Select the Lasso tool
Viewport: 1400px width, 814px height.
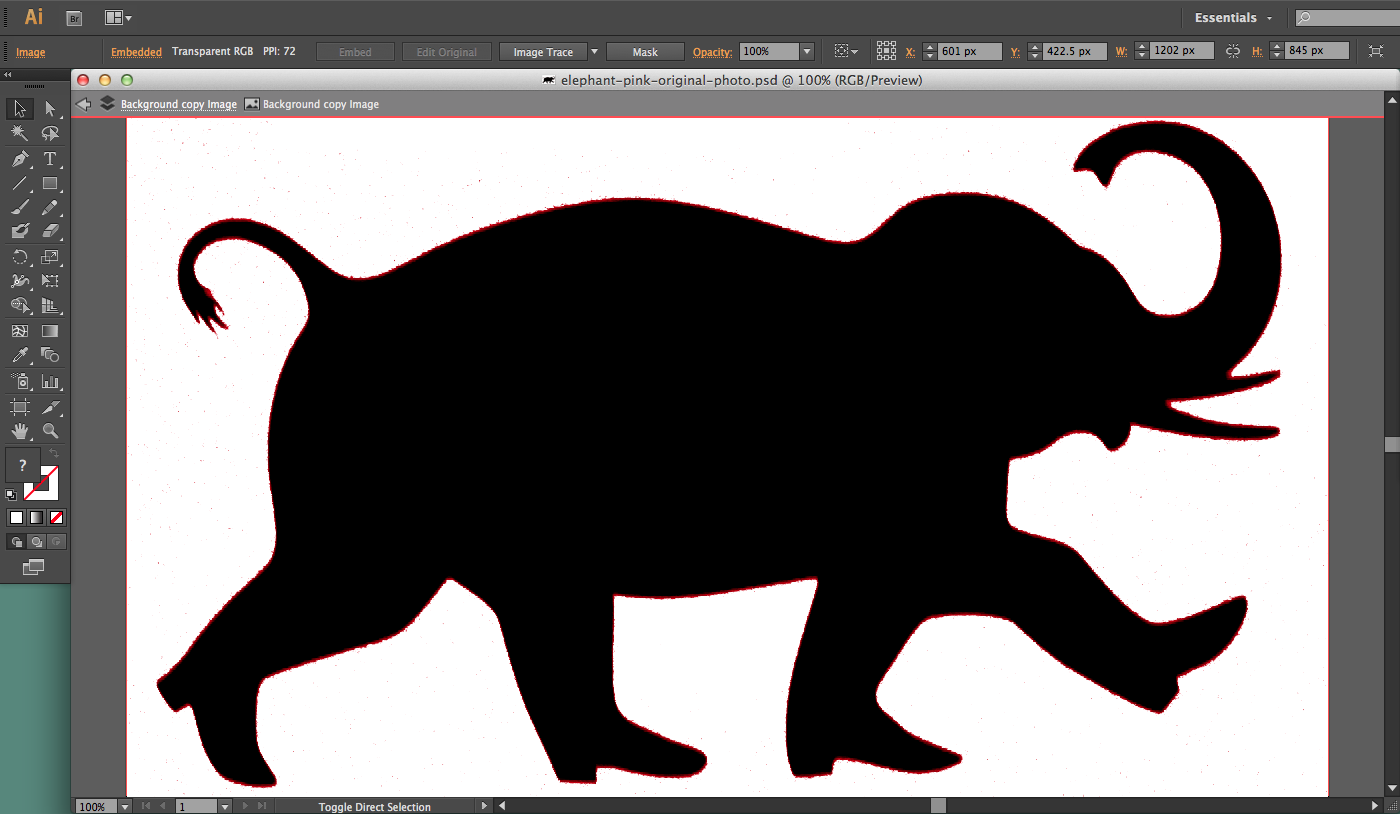tap(50, 133)
